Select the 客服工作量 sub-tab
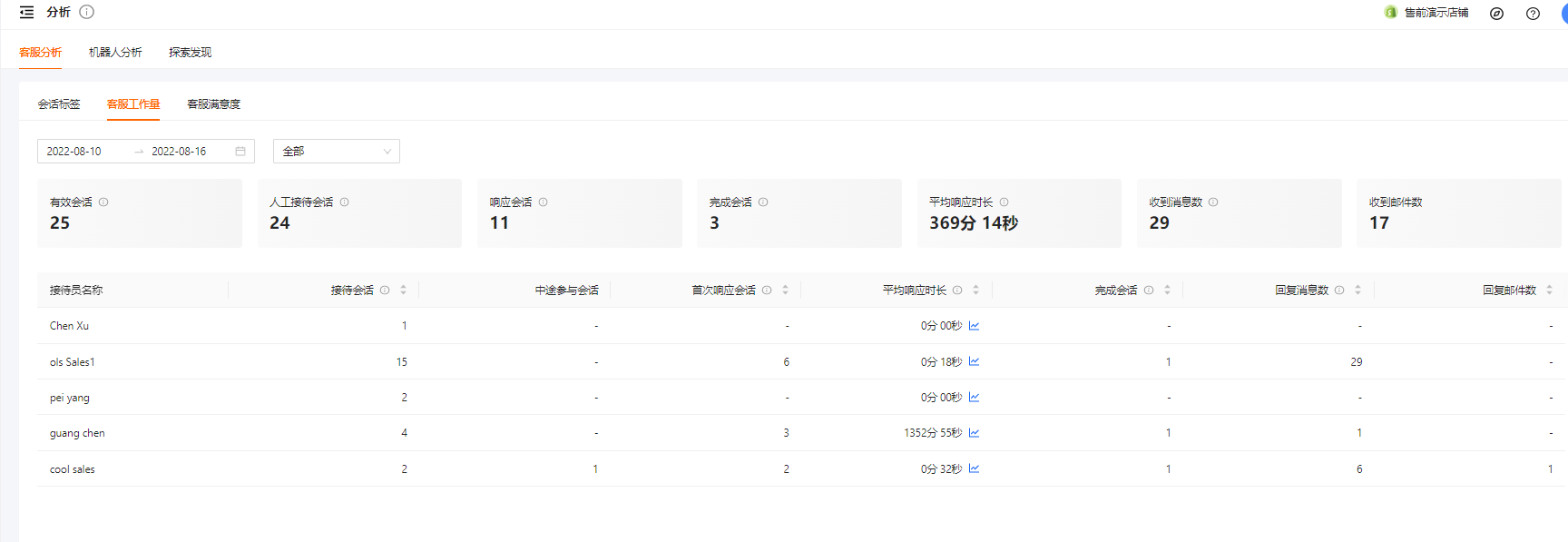This screenshot has width=1568, height=542. [x=133, y=104]
